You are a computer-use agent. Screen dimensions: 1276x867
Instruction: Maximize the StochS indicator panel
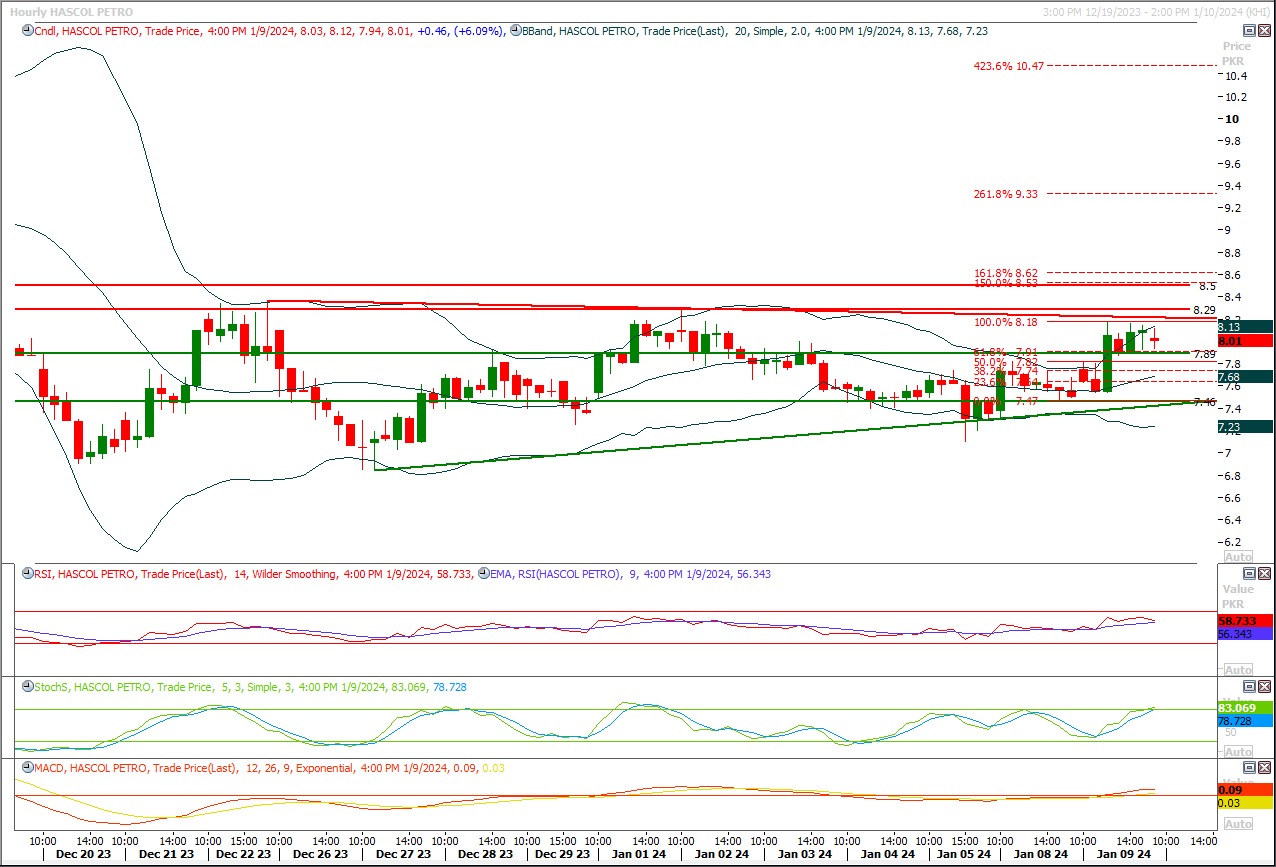pyautogui.click(x=1248, y=687)
